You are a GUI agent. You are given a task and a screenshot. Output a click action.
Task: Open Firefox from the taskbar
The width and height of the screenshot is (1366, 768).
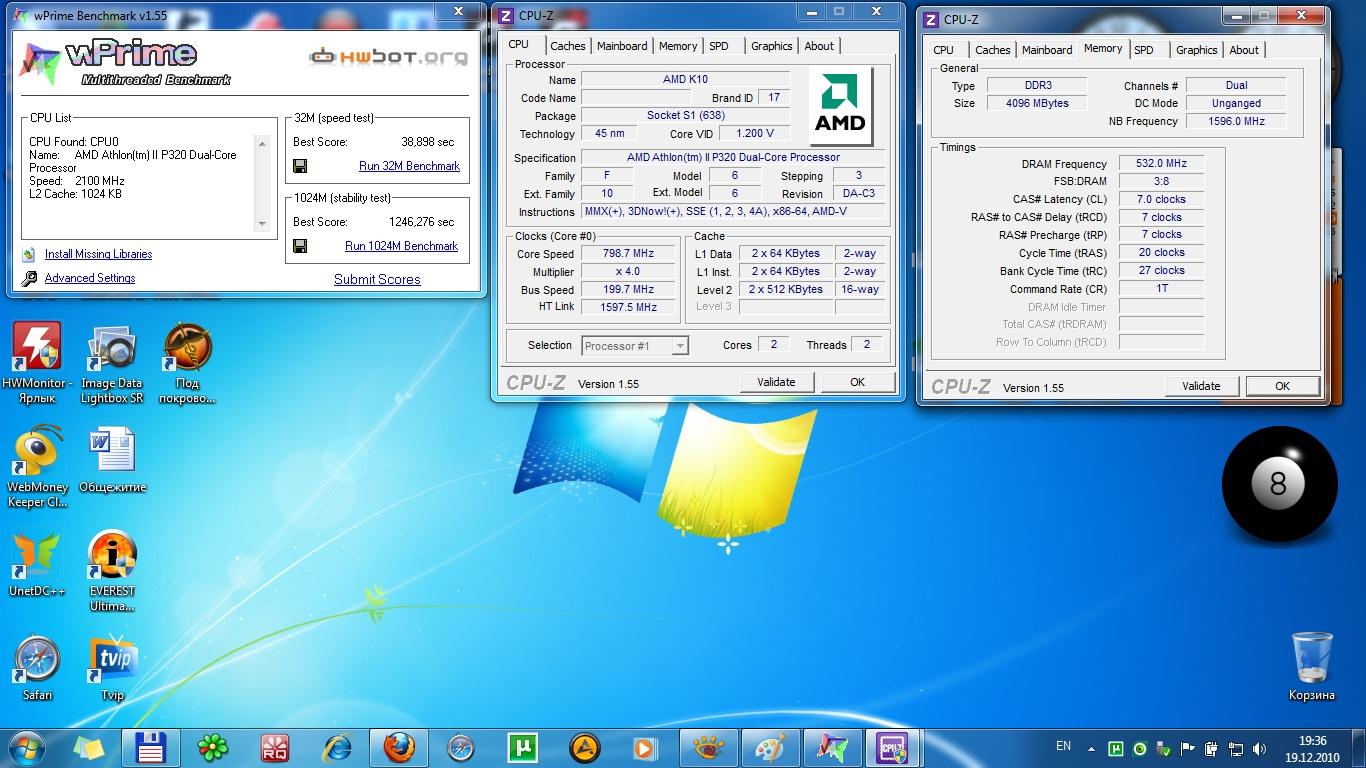coord(398,747)
